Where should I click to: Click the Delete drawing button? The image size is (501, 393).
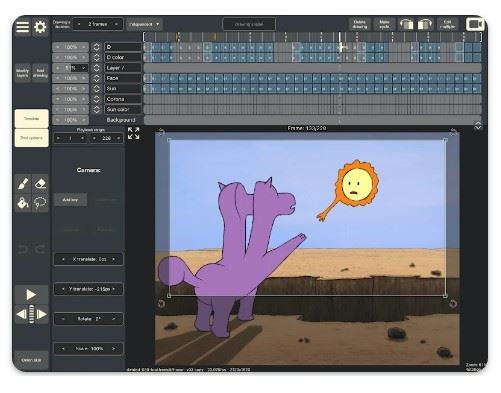point(360,24)
